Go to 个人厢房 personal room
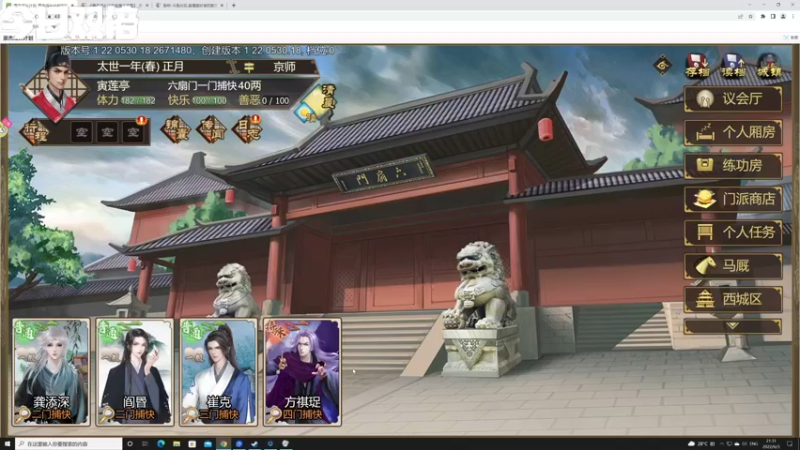This screenshot has height=450, width=800. point(733,132)
